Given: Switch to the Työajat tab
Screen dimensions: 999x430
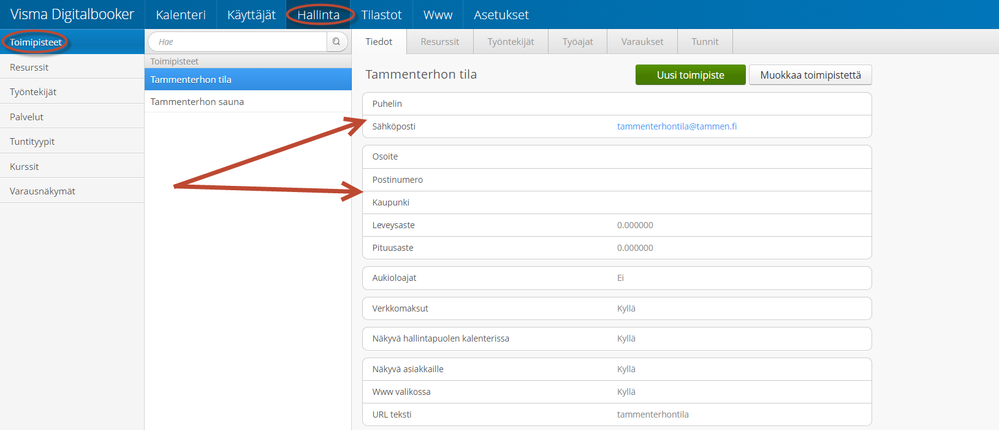Looking at the screenshot, I should point(578,42).
